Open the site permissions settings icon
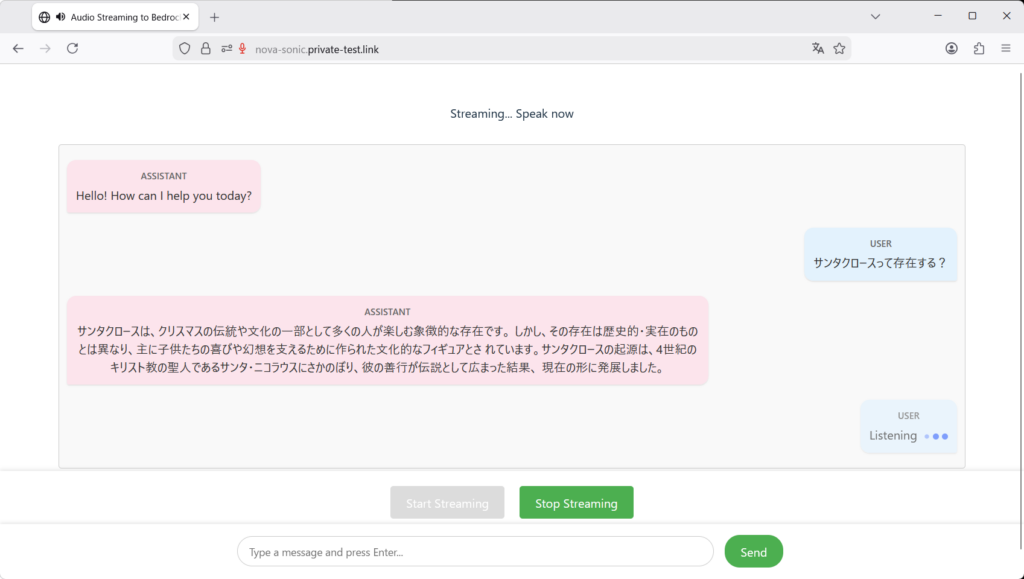Screen dimensions: 1024x579 pyautogui.click(x=226, y=48)
